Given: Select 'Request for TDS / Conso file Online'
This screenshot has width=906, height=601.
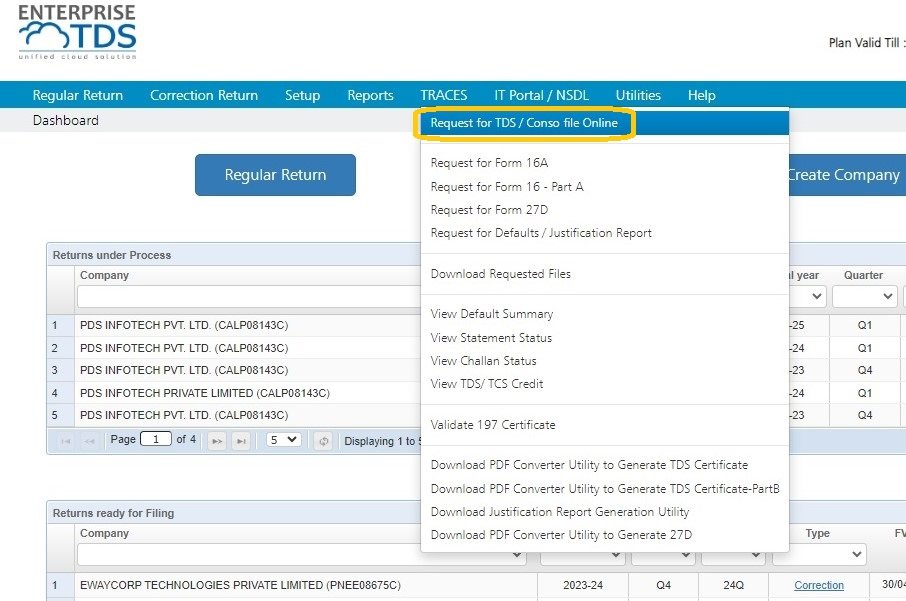Looking at the screenshot, I should (527, 123).
